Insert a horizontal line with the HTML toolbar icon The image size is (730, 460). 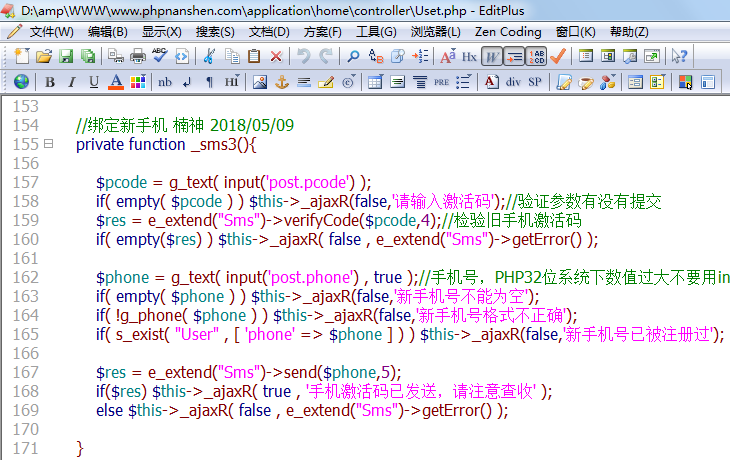304,82
